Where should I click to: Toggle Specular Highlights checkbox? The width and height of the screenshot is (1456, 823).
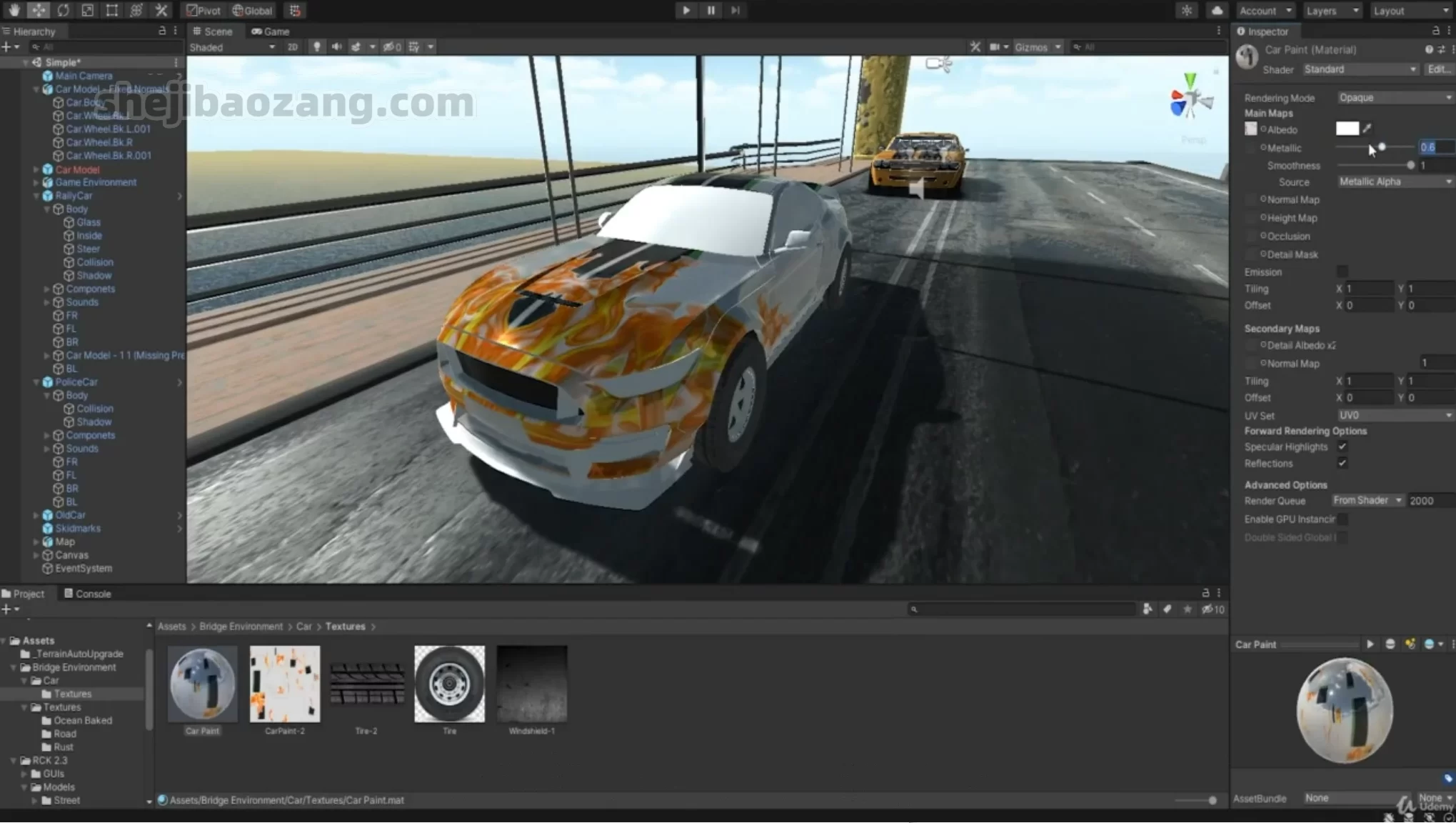(1342, 447)
